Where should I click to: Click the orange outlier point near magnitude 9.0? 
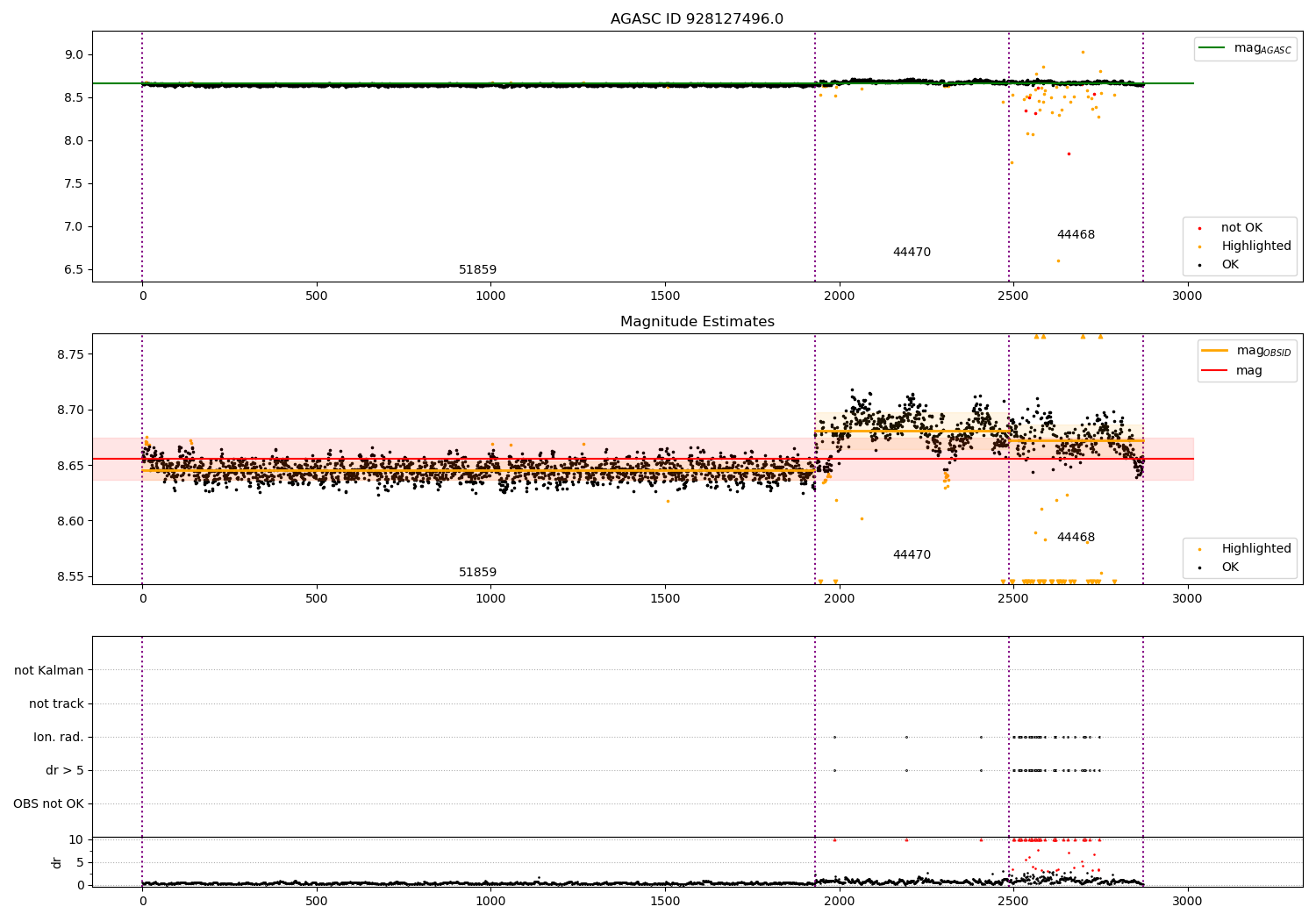coord(1083,52)
